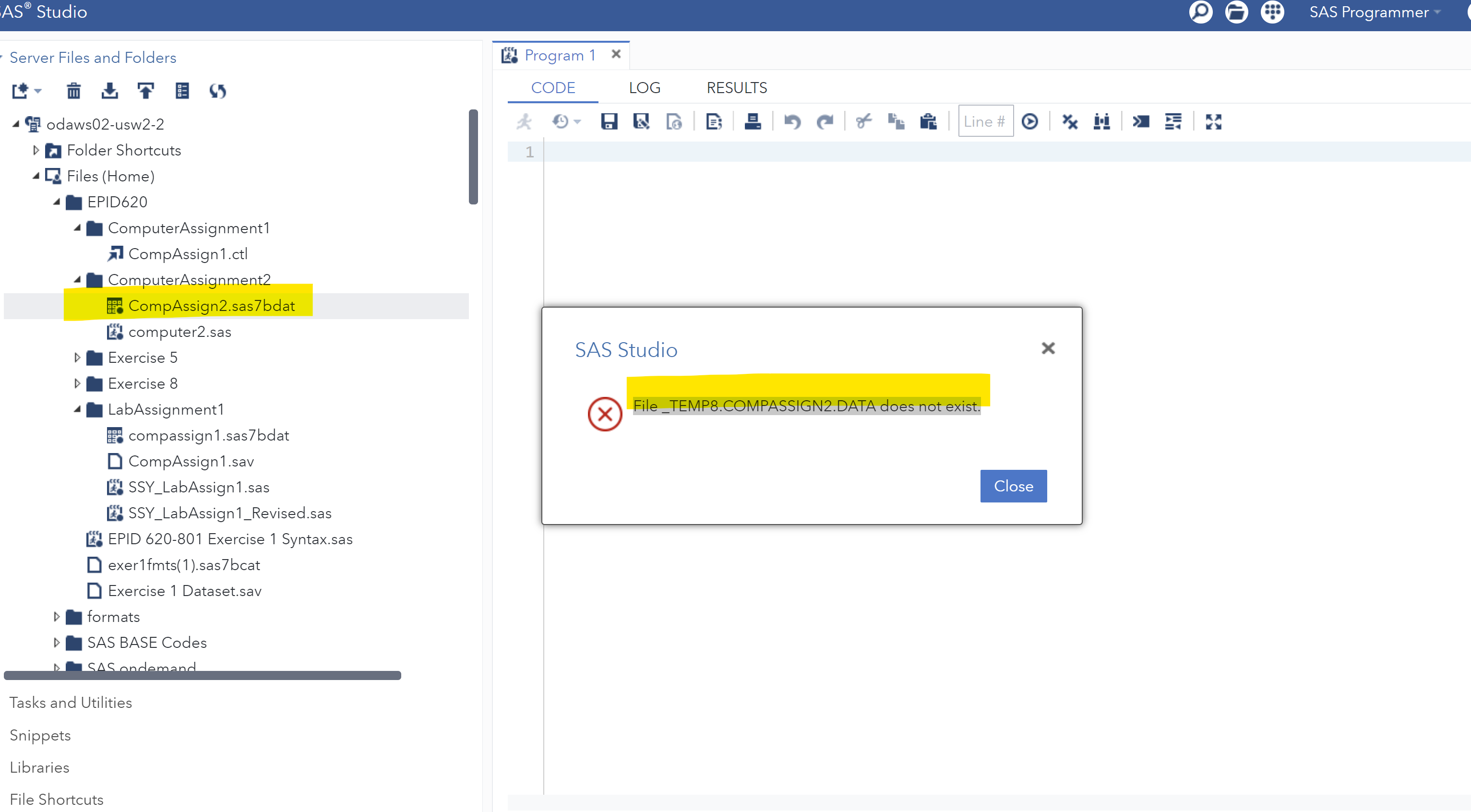
Task: Click the Redo arrow in code toolbar
Action: click(x=825, y=121)
